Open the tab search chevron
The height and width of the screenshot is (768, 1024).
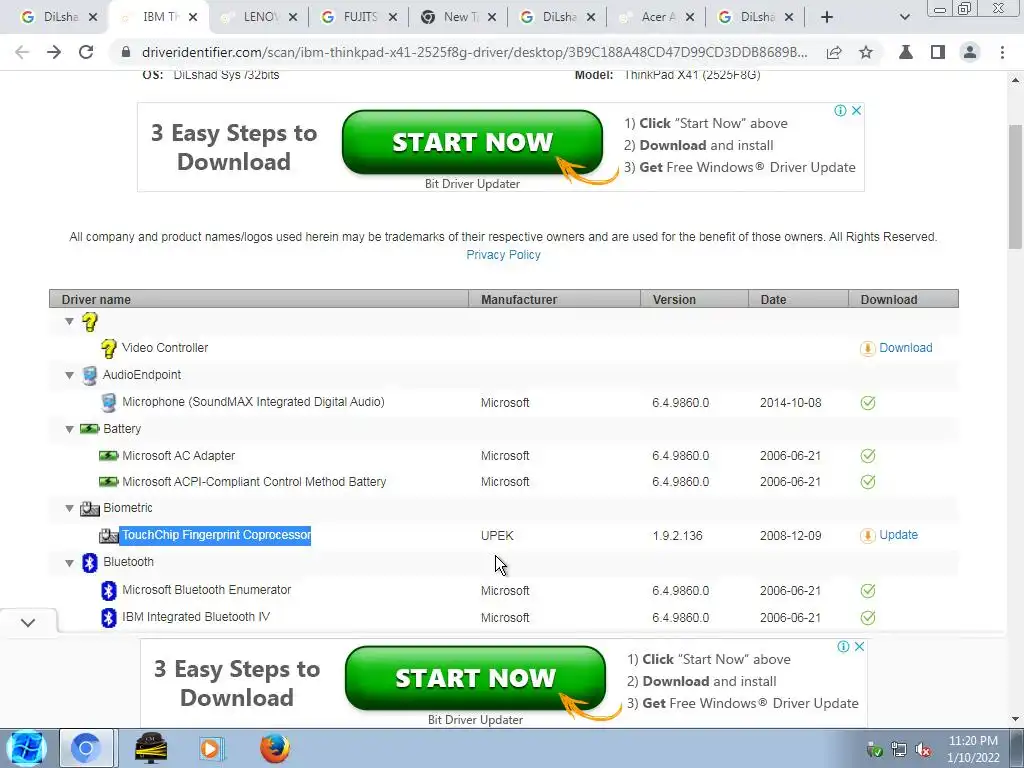904,17
